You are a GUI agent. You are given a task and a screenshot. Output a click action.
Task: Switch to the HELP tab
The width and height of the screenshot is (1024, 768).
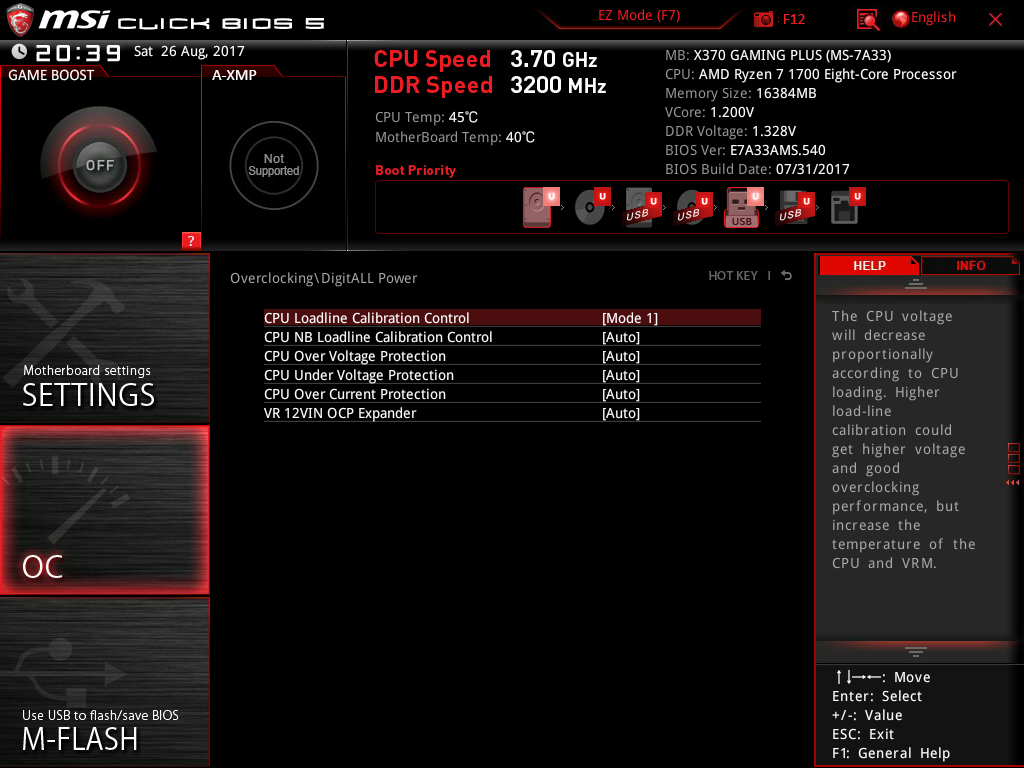tap(869, 266)
